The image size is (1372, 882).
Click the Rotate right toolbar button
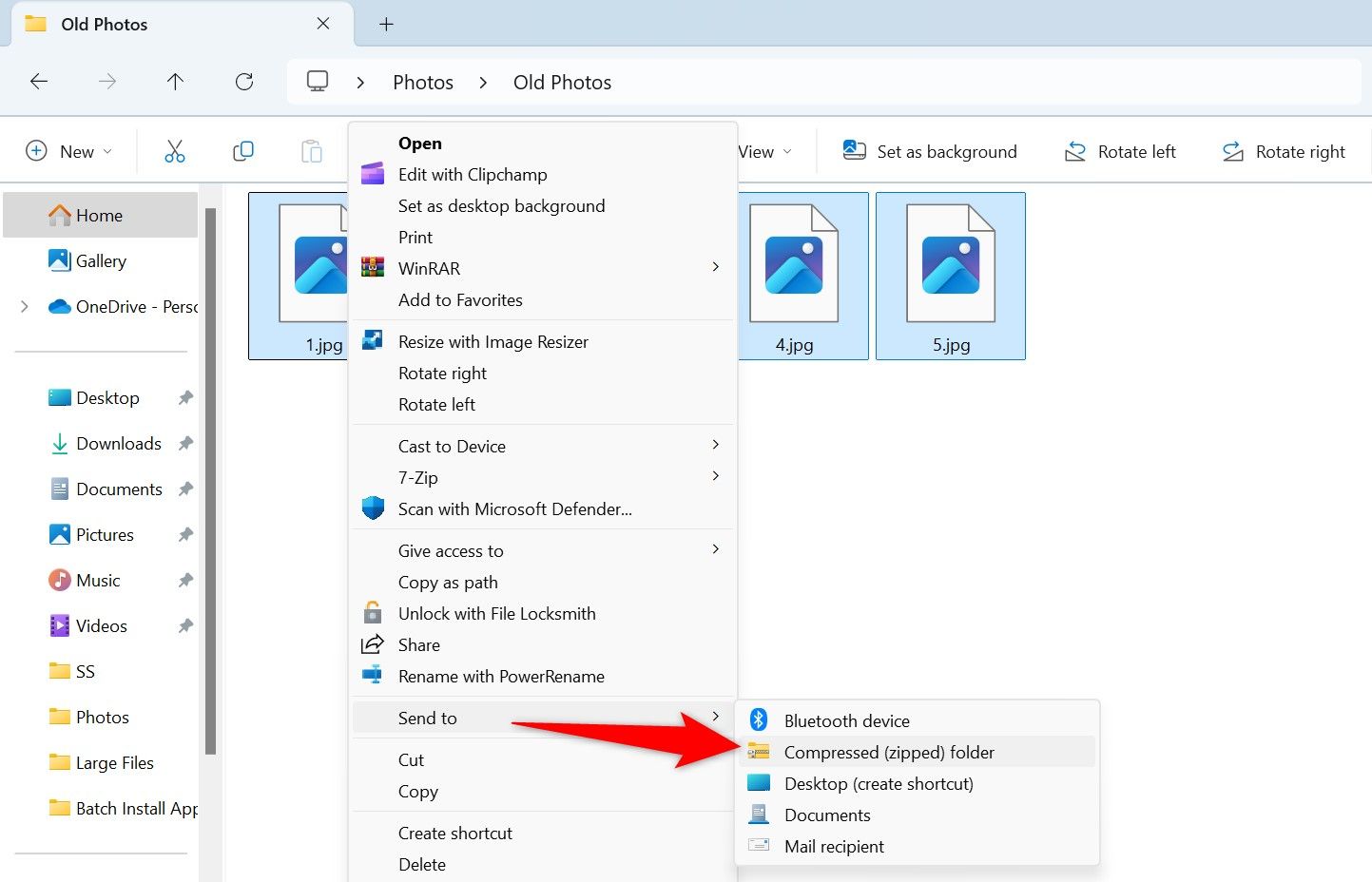pos(1284,152)
